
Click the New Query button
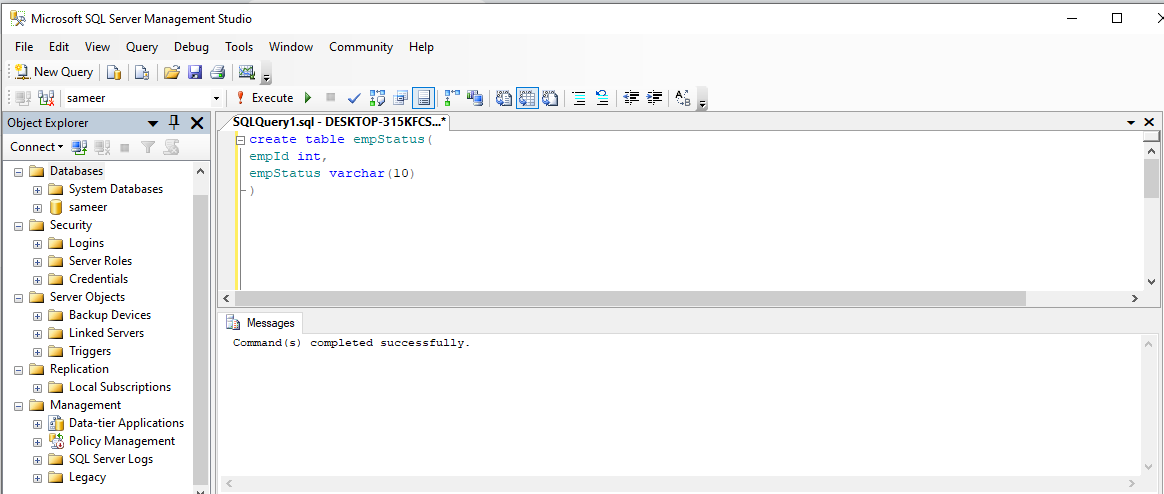(54, 72)
